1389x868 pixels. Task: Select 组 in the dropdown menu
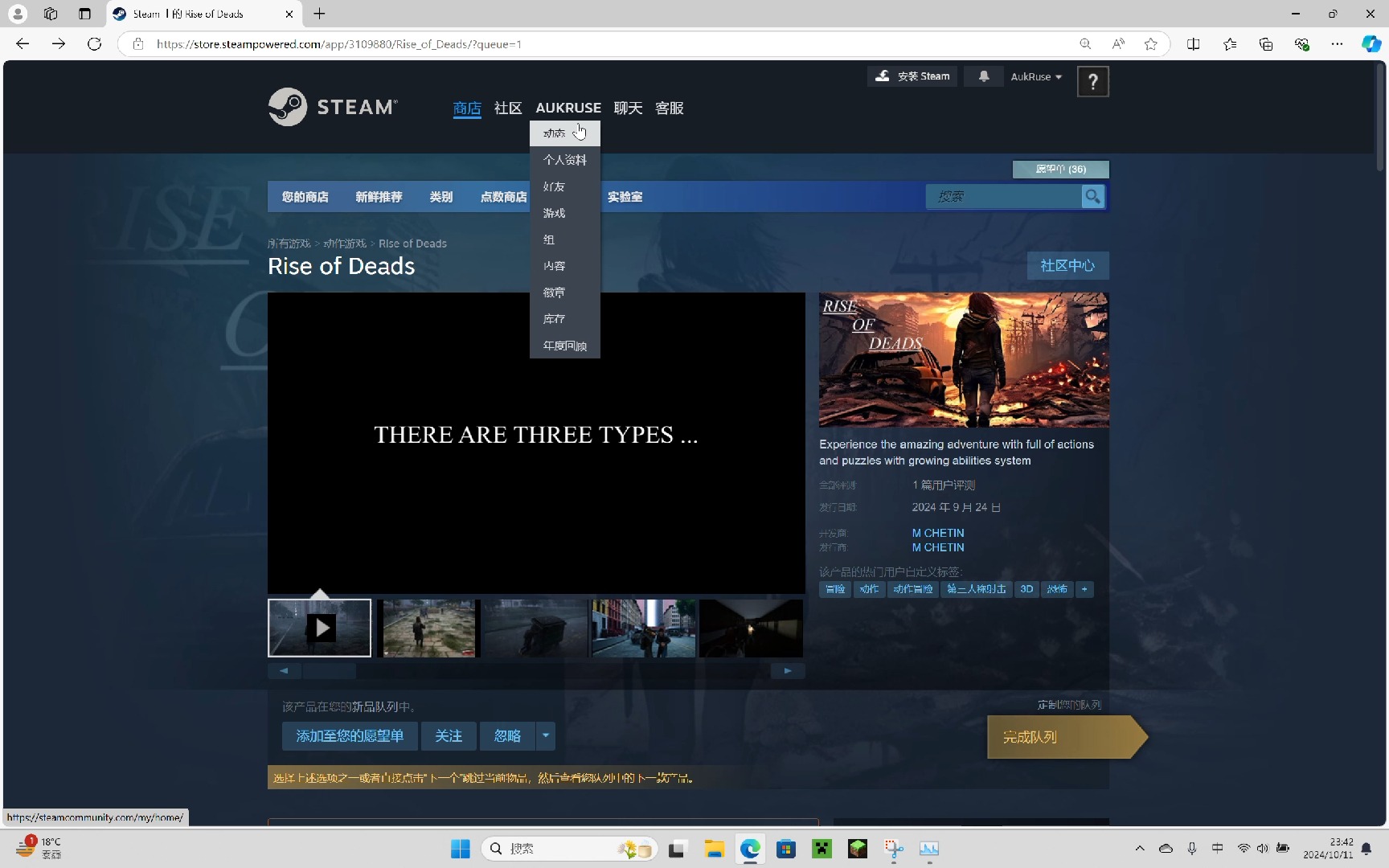point(564,240)
